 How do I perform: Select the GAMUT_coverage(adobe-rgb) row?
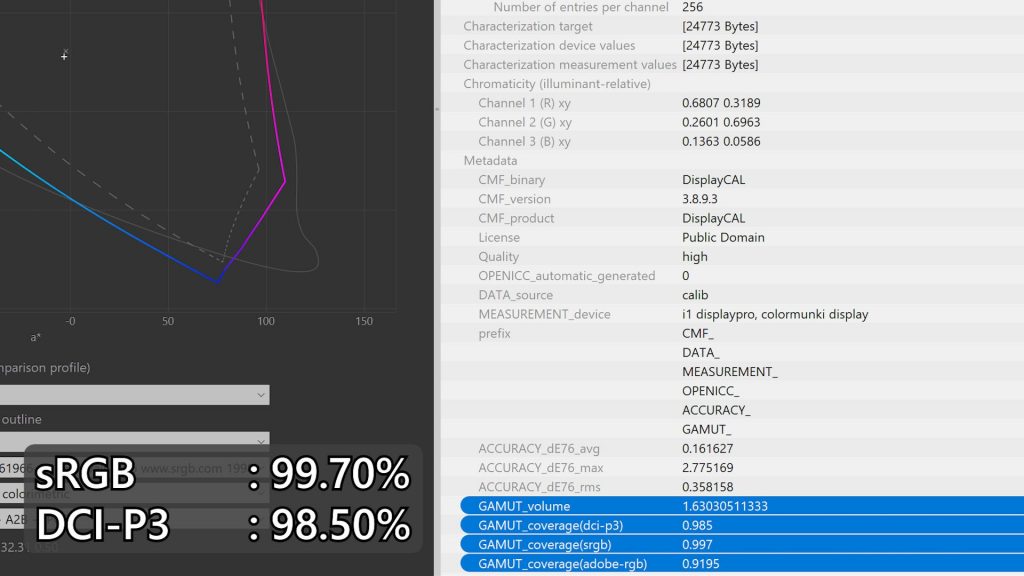(742, 564)
